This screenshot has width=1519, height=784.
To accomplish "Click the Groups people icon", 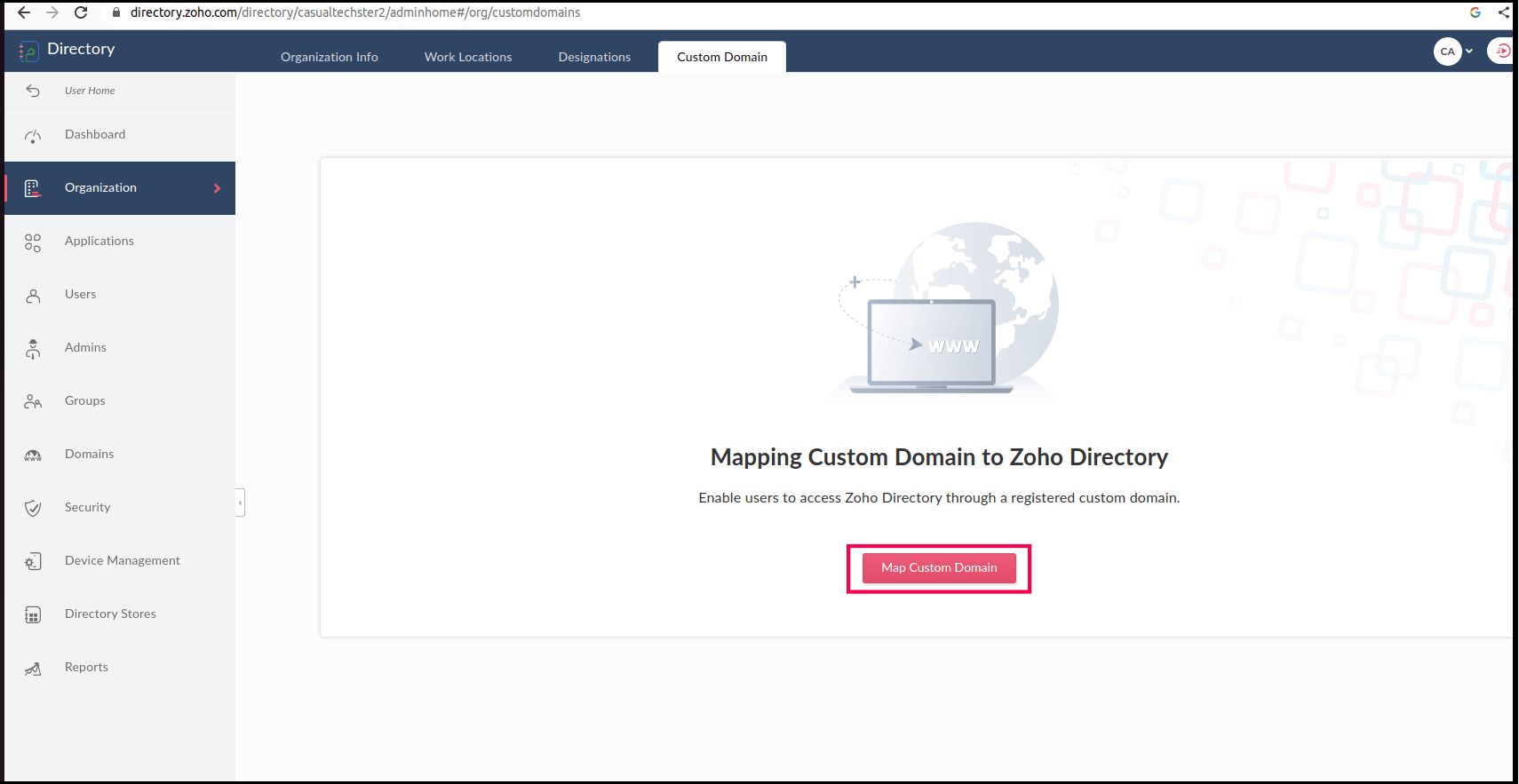I will coord(33,402).
